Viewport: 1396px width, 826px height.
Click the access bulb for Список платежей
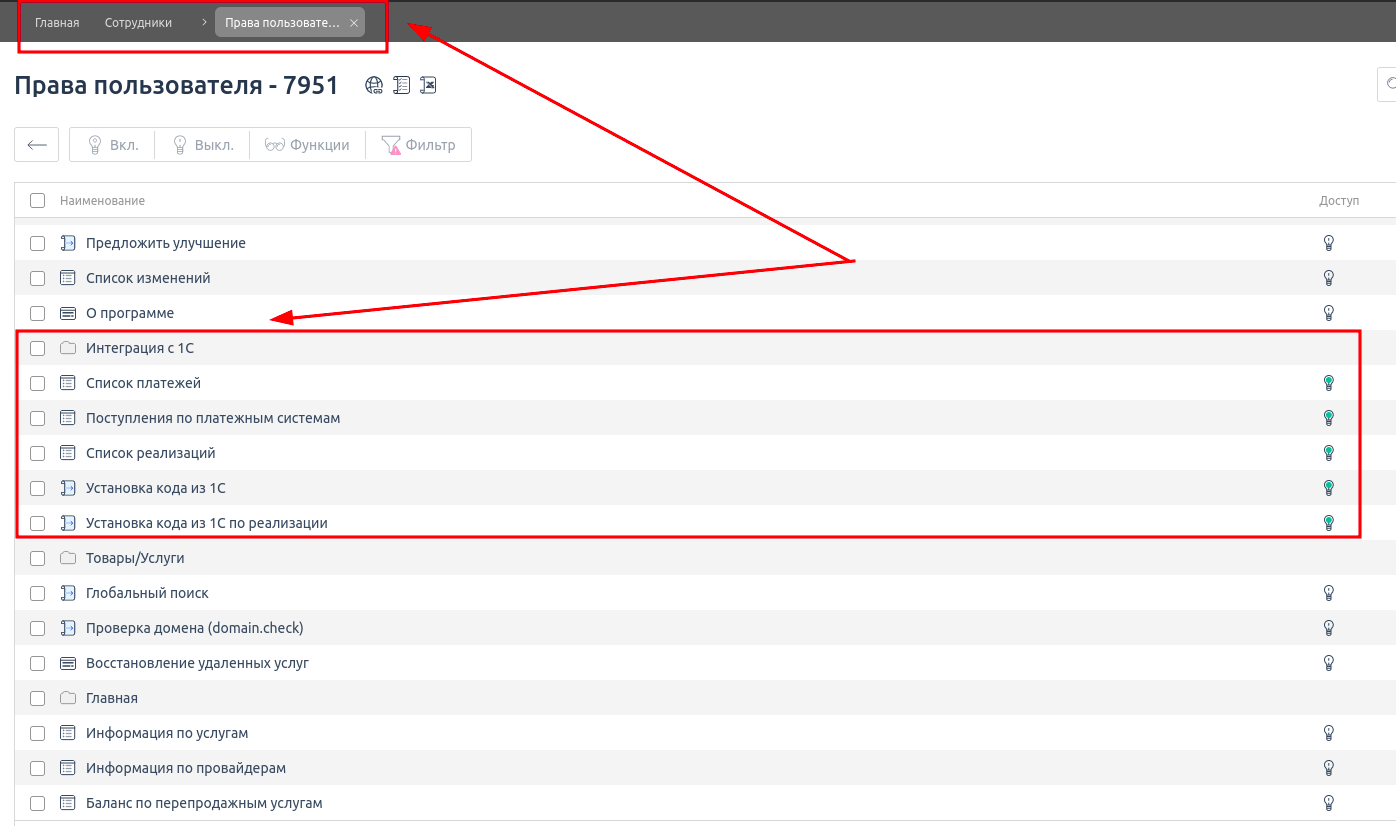tap(1329, 383)
